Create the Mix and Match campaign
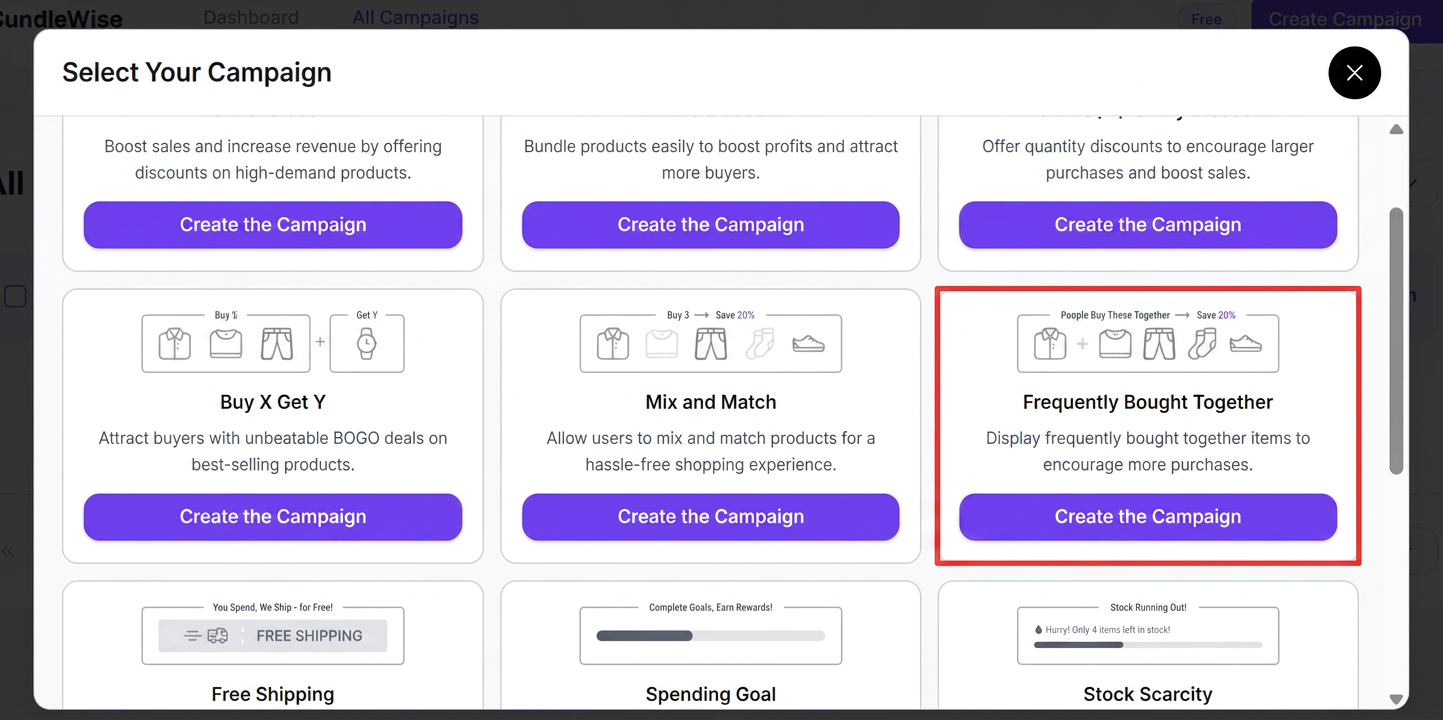1443x720 pixels. [710, 517]
